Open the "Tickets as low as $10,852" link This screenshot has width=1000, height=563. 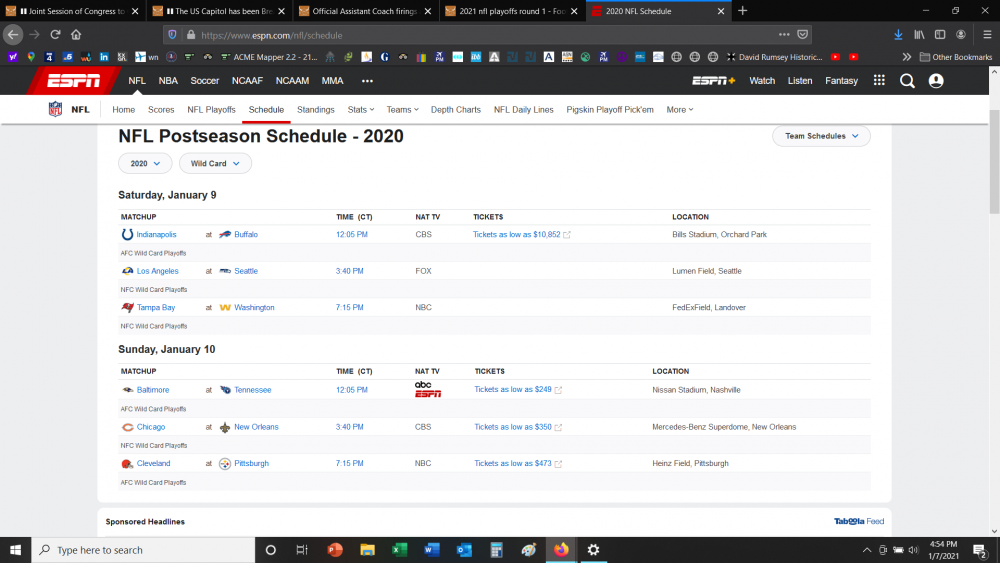click(517, 235)
